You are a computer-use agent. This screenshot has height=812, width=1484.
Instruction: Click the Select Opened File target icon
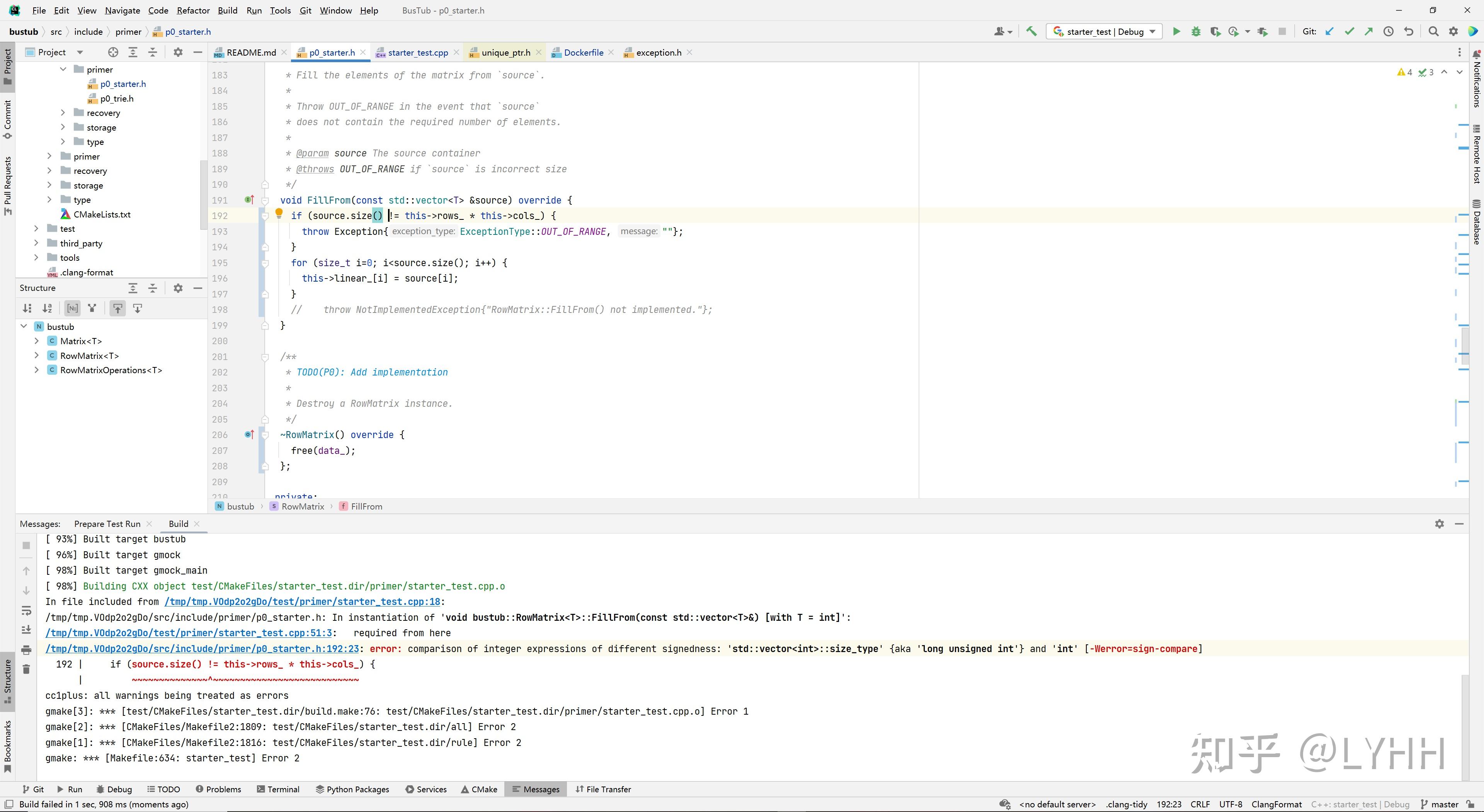pyautogui.click(x=113, y=53)
